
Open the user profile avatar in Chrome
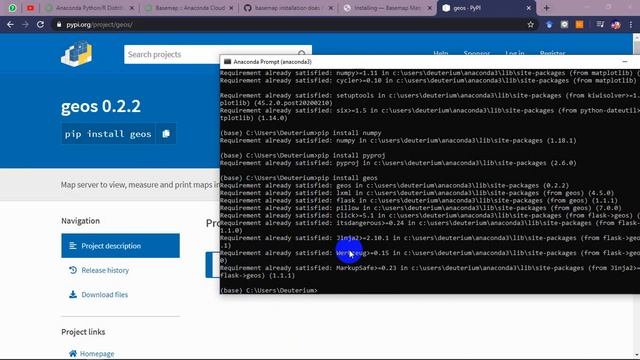[616, 24]
